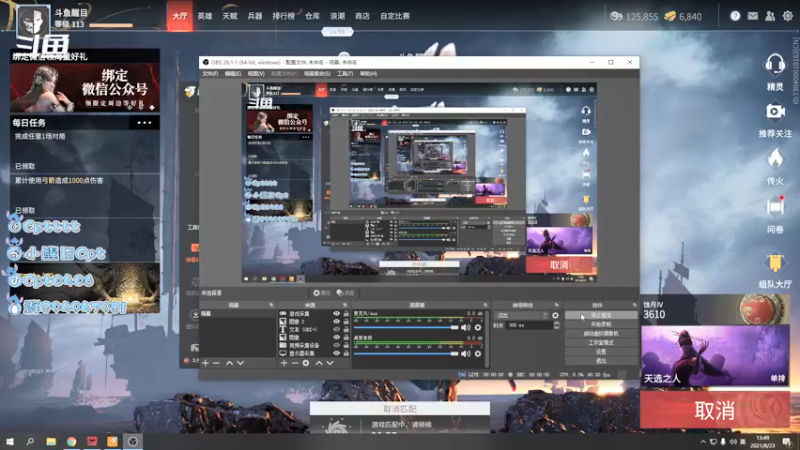The width and height of the screenshot is (800, 450).
Task: Open Chrome from the taskbar
Action: (71, 441)
